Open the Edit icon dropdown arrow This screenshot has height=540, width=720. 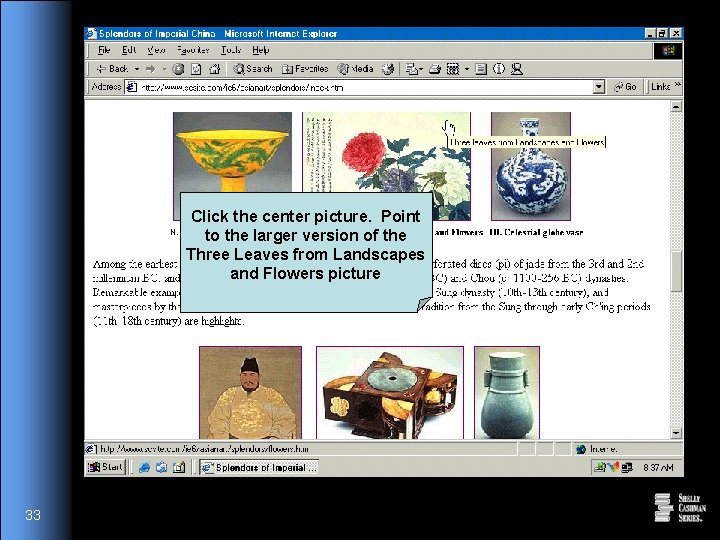(x=467, y=69)
